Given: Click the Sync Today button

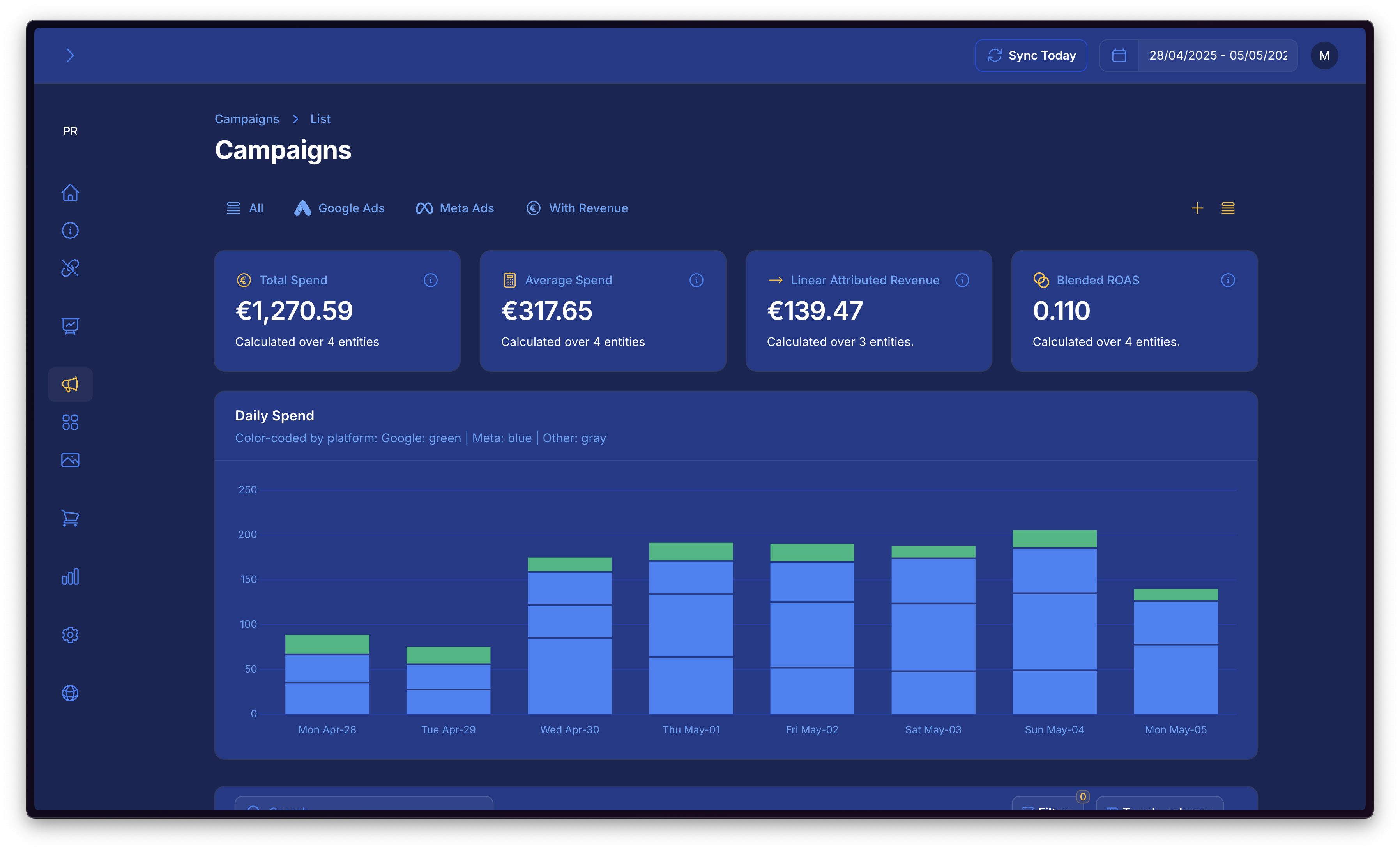Looking at the screenshot, I should click(1031, 56).
